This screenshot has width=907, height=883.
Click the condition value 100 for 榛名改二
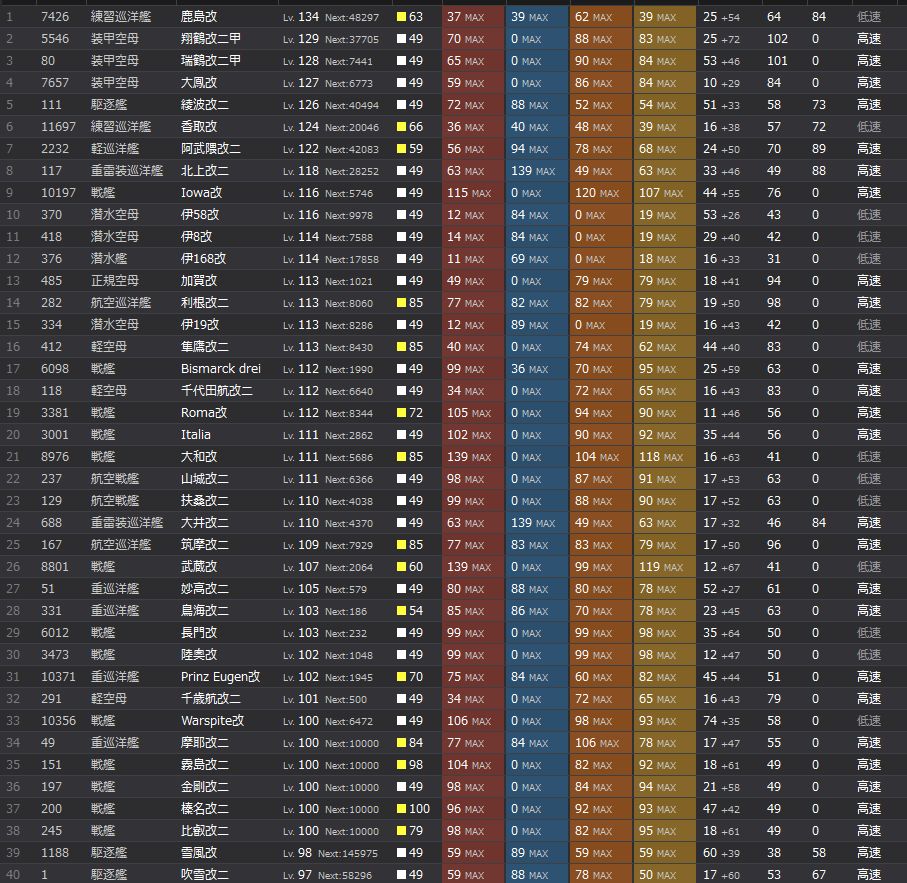[x=419, y=808]
